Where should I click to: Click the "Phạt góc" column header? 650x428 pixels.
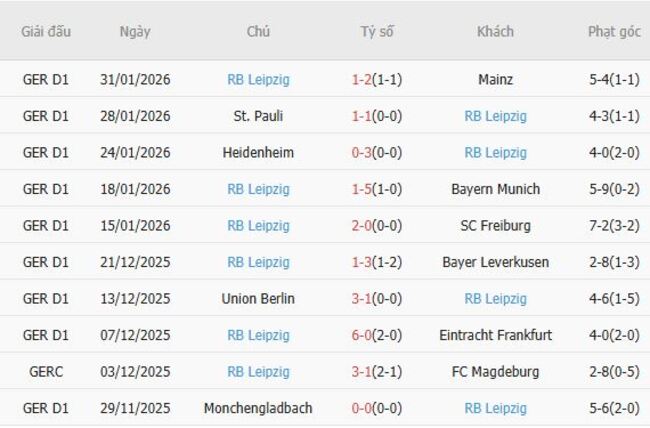(x=614, y=32)
